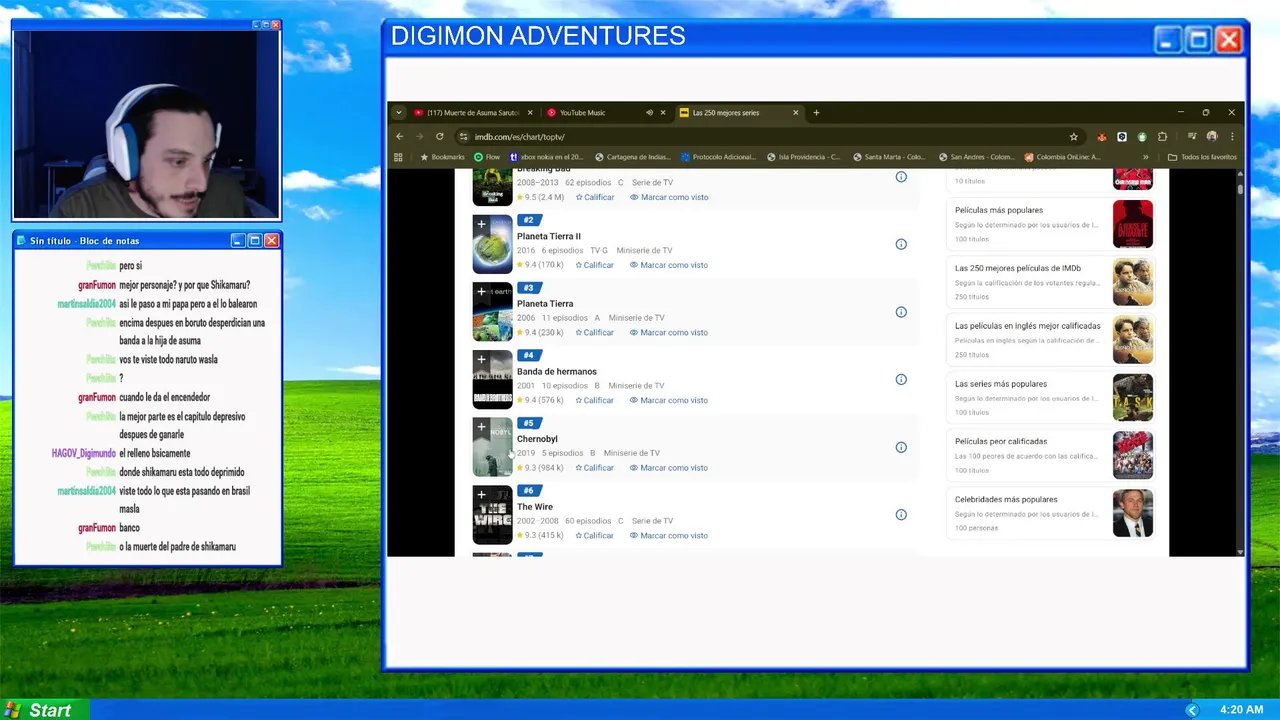Add The Wire to watchlist
1280x720 pixels.
click(x=481, y=495)
